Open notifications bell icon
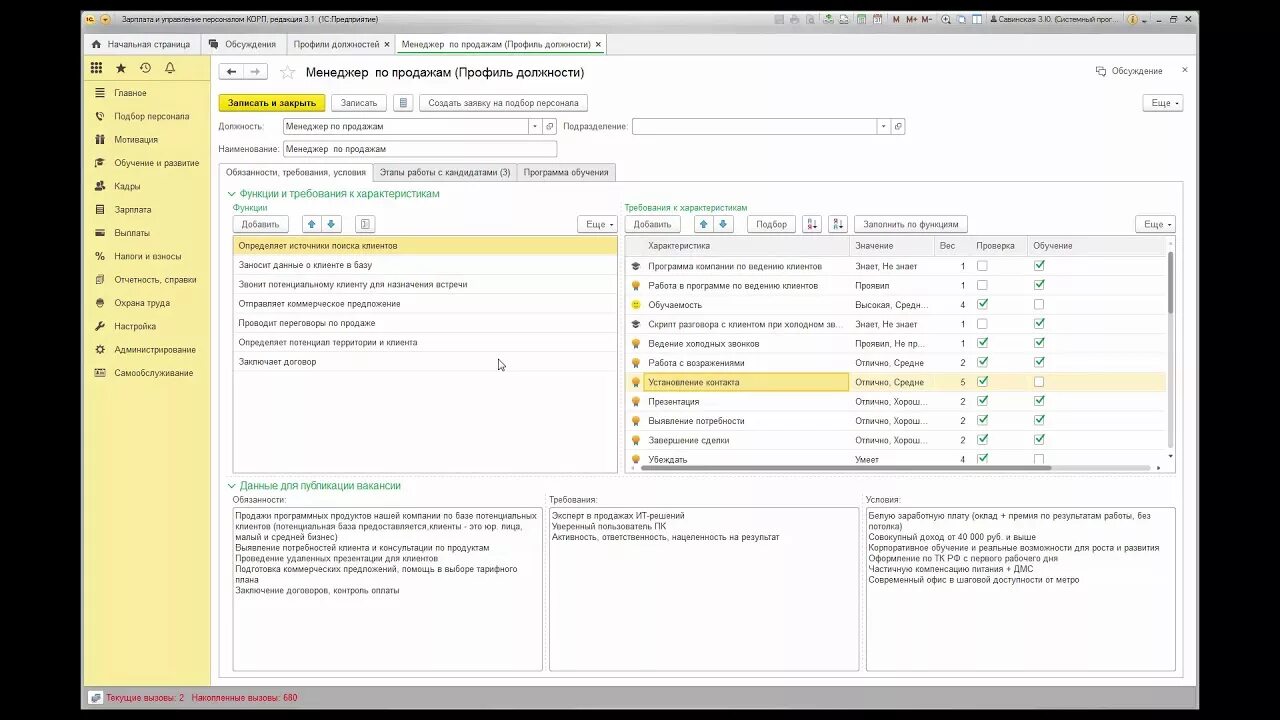Image resolution: width=1280 pixels, height=720 pixels. [170, 68]
